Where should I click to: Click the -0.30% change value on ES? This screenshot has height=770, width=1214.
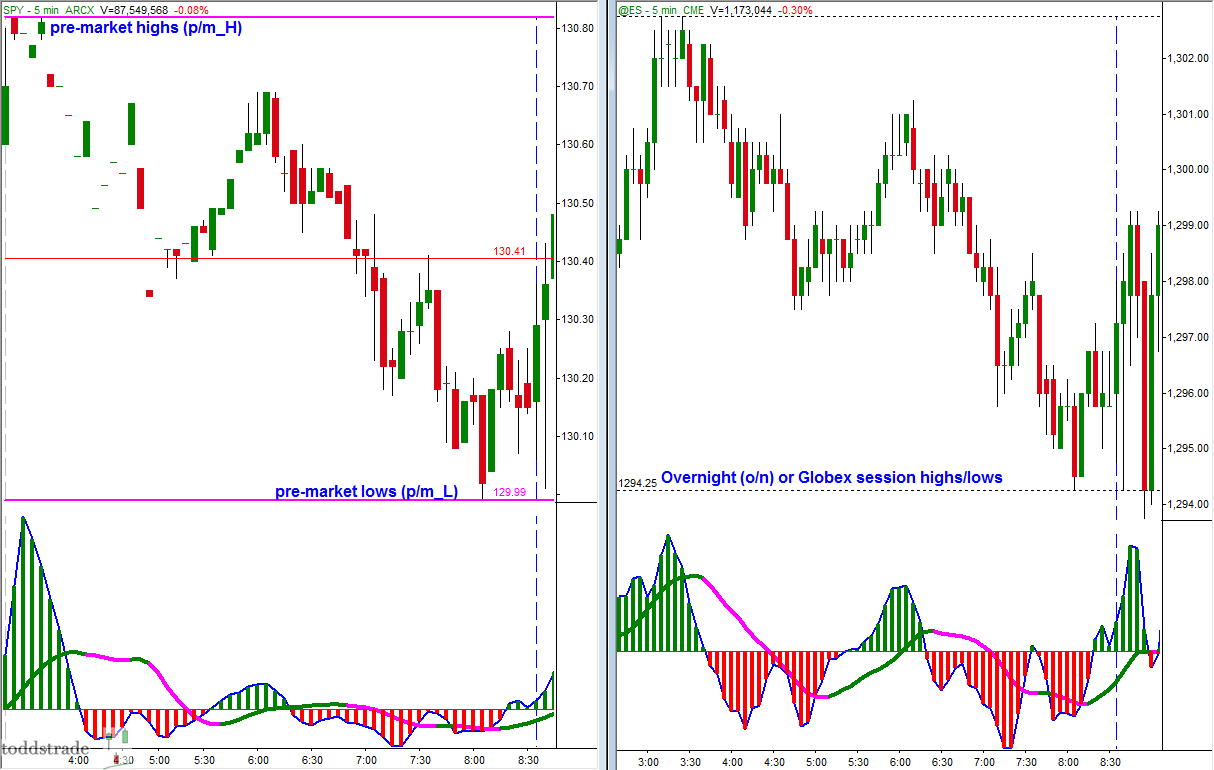click(x=796, y=9)
